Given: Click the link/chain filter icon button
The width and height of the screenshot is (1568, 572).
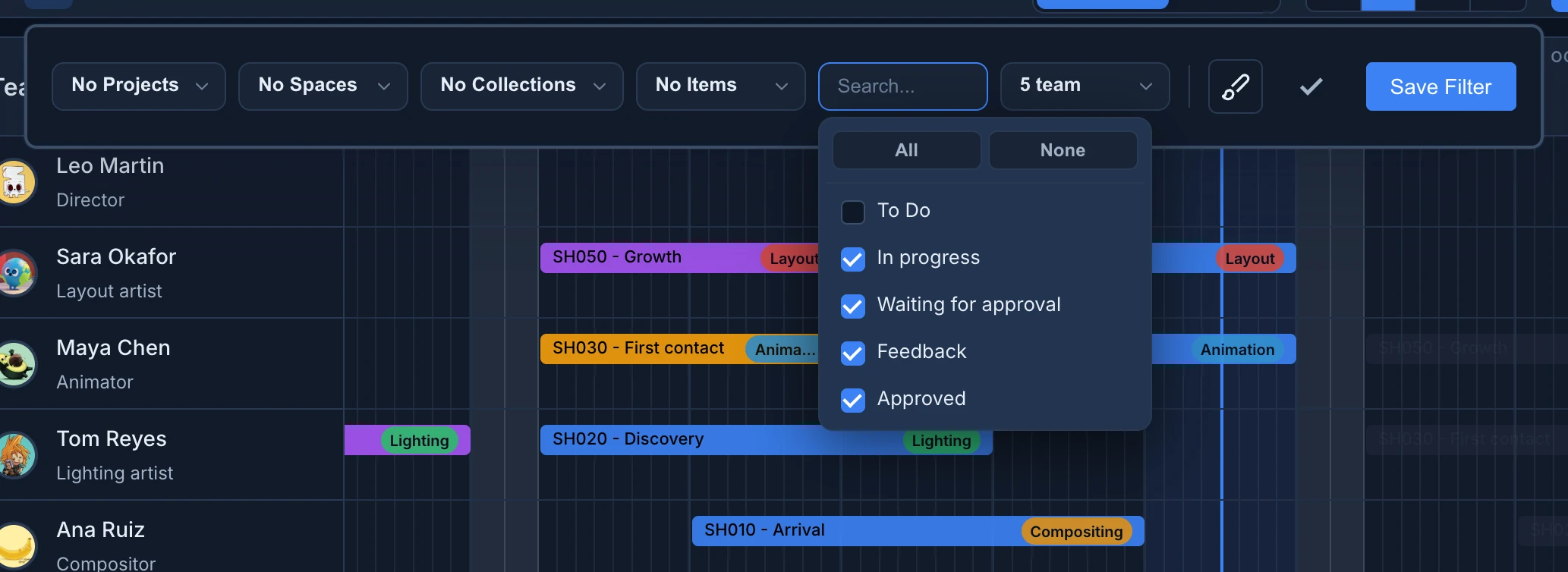Looking at the screenshot, I should click(1235, 86).
